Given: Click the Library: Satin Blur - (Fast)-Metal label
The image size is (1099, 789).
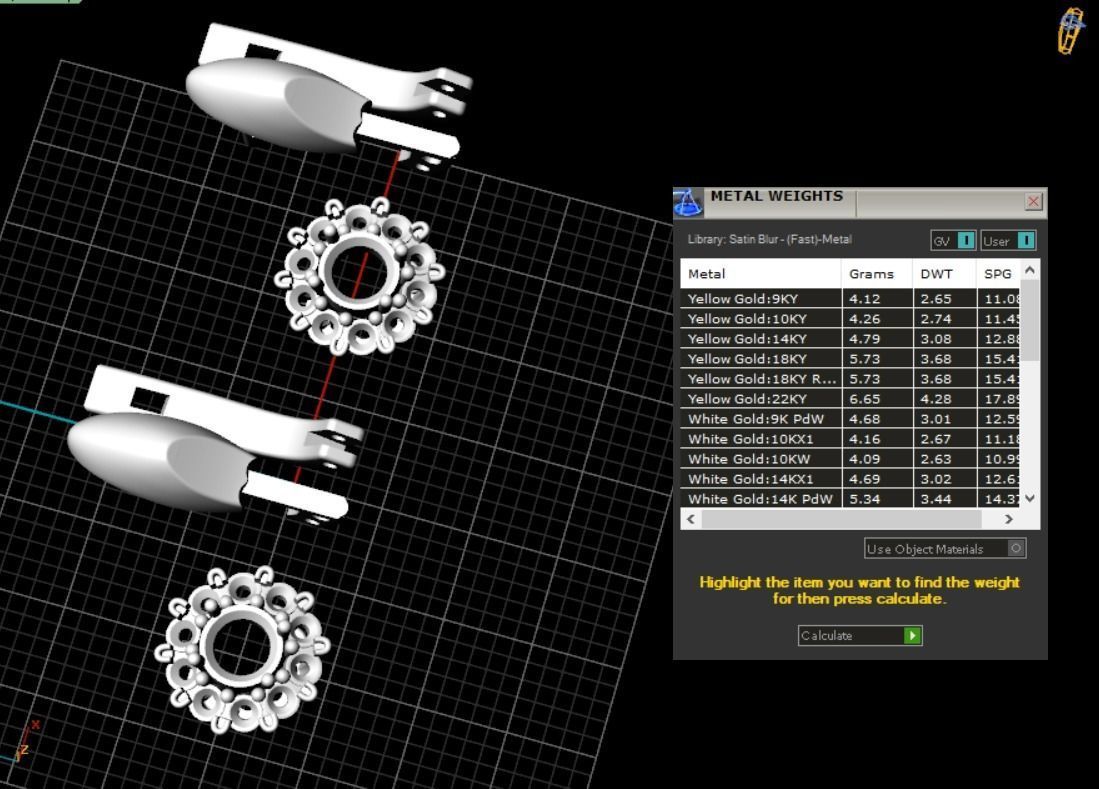Looking at the screenshot, I should [x=770, y=240].
